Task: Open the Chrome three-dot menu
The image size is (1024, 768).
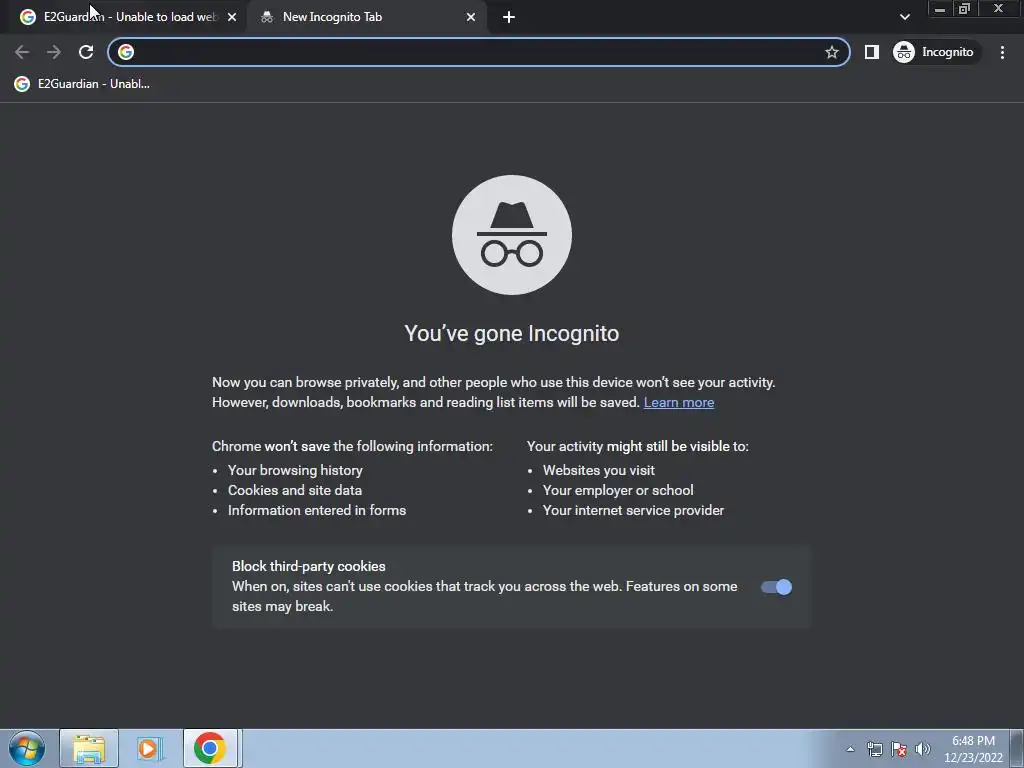Action: (1002, 52)
